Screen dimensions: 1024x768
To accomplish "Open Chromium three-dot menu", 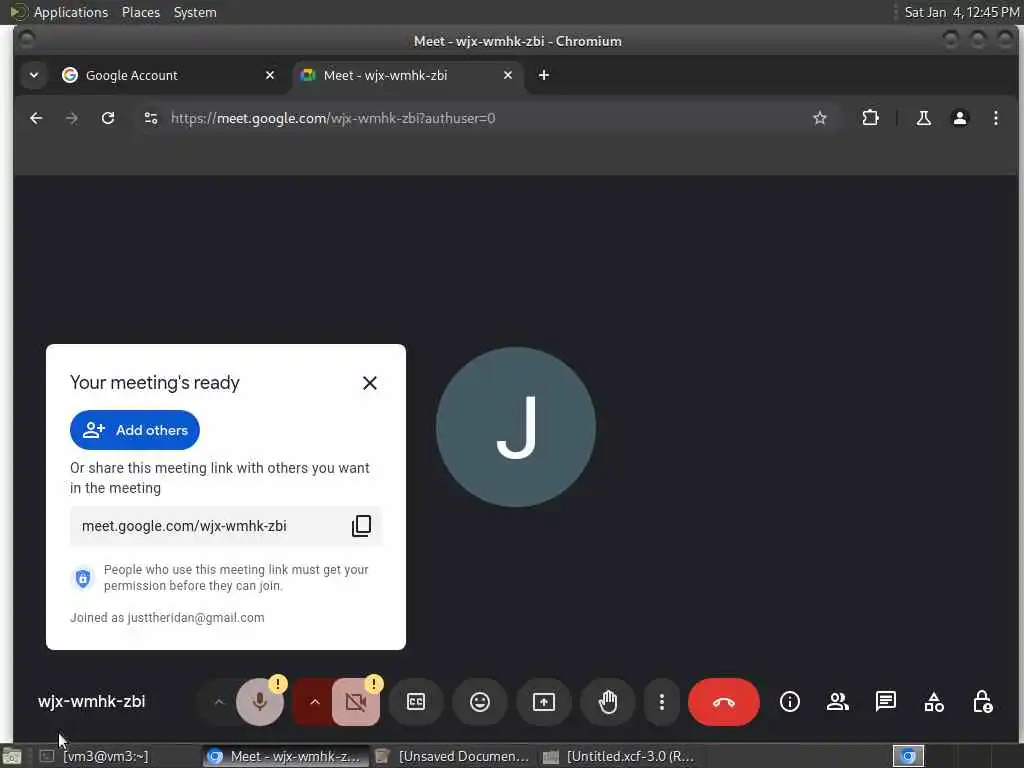I will 995,118.
